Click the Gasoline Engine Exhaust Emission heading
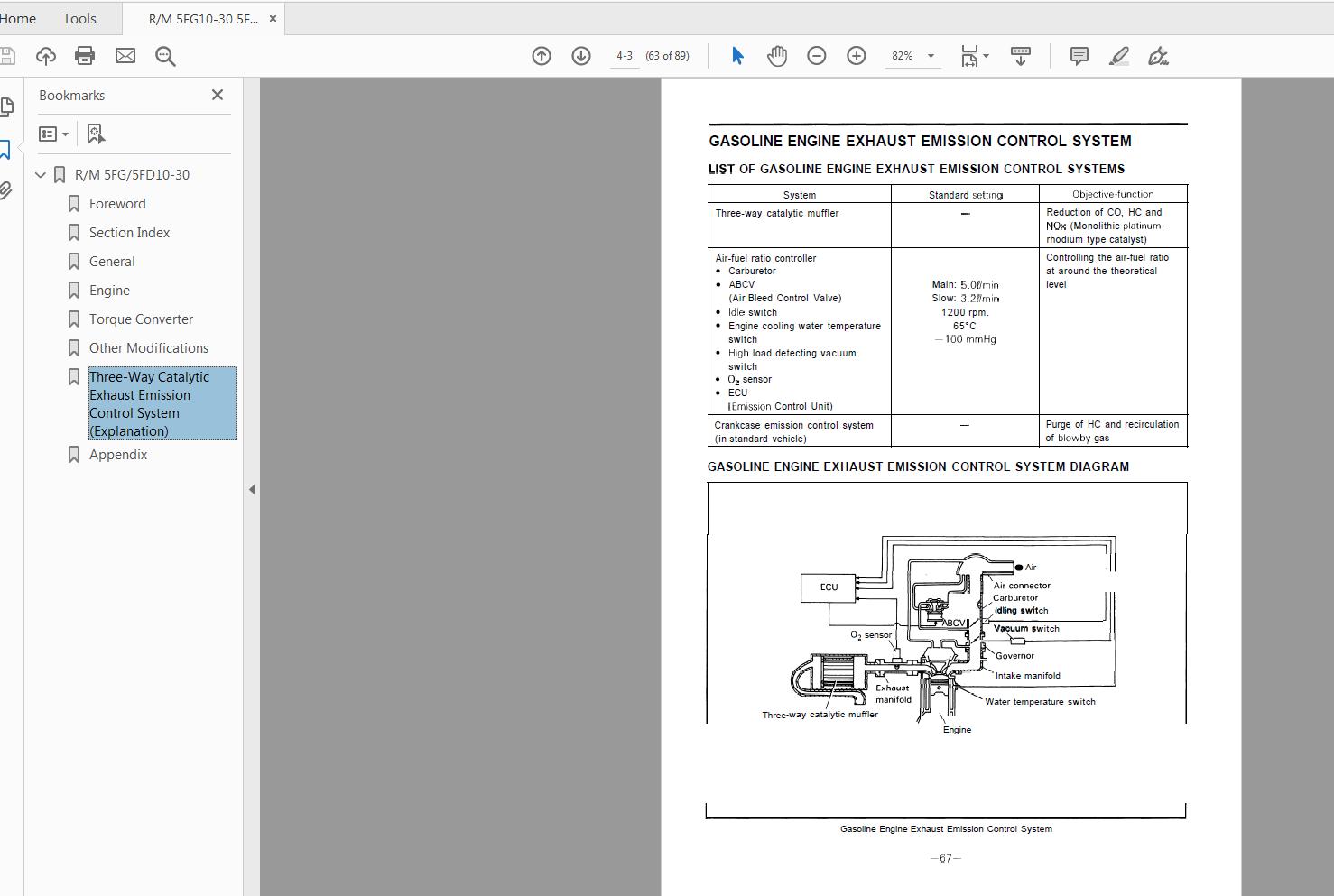The height and width of the screenshot is (896, 1334). tap(920, 141)
